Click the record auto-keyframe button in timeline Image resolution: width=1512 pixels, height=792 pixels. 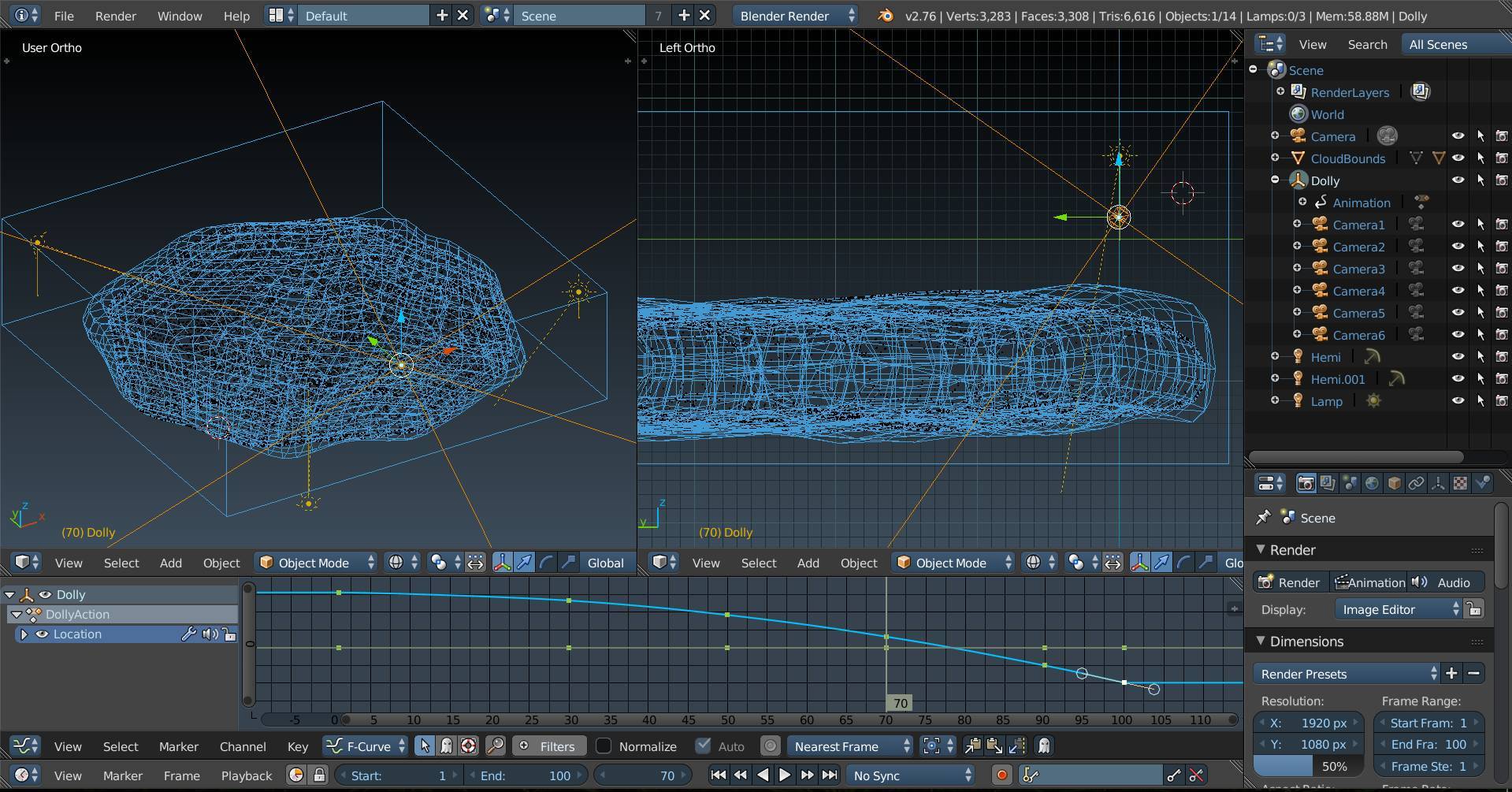(x=1001, y=775)
